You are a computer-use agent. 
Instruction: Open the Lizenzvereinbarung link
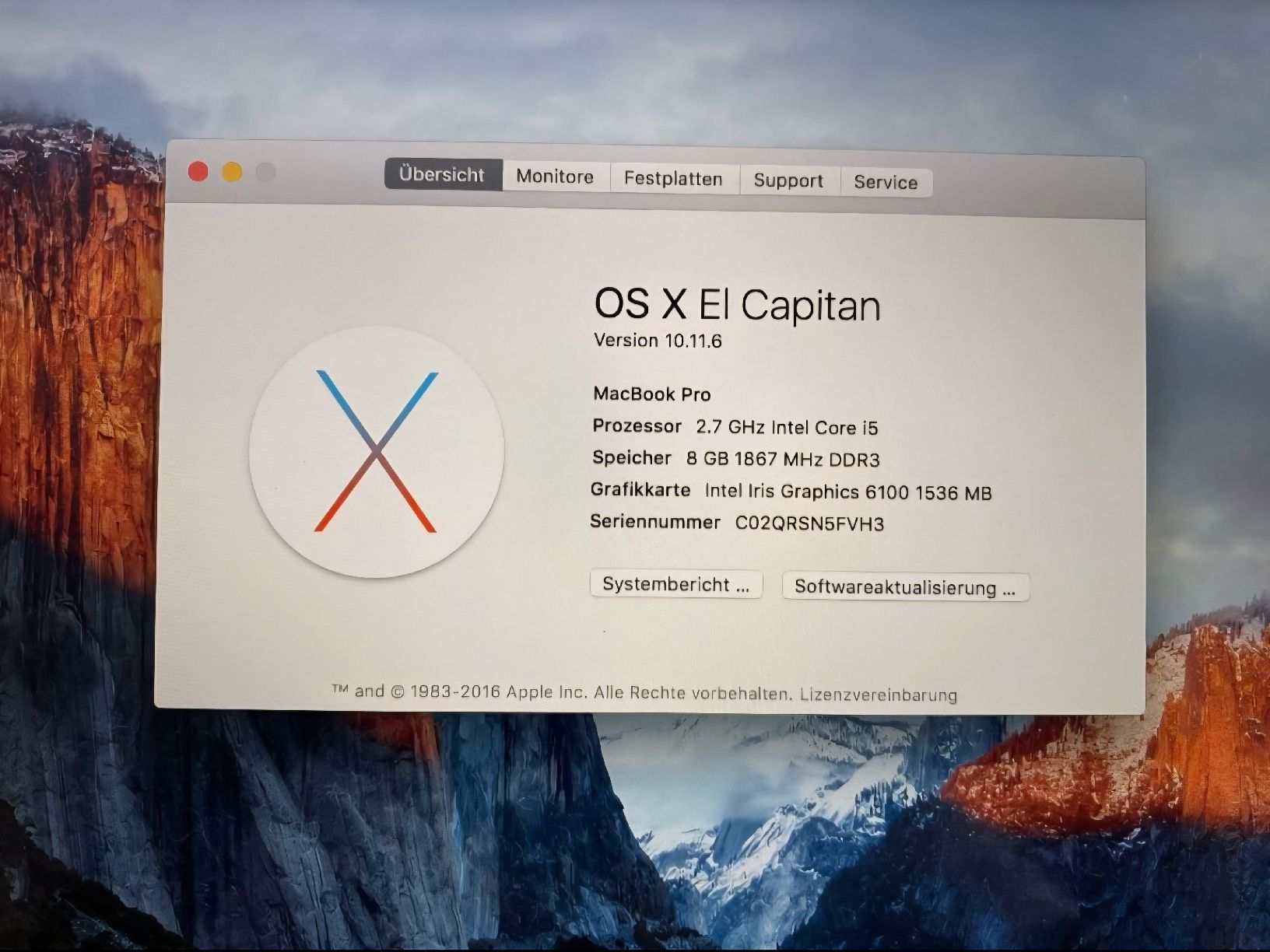point(879,695)
